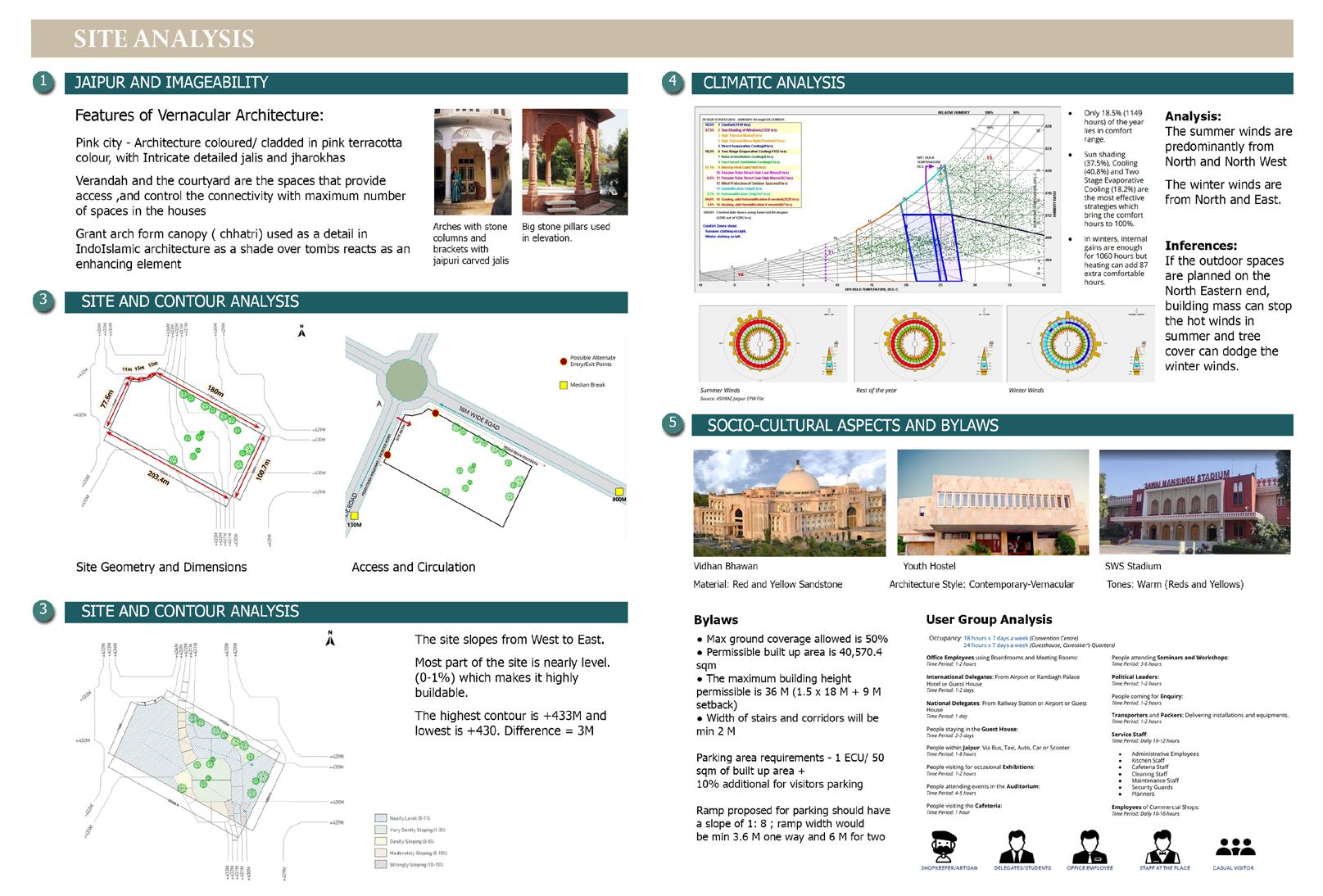Image resolution: width=1323 pixels, height=896 pixels.
Task: Click the 'Max ground coverage allowed is 50%' bullet
Action: (792, 639)
